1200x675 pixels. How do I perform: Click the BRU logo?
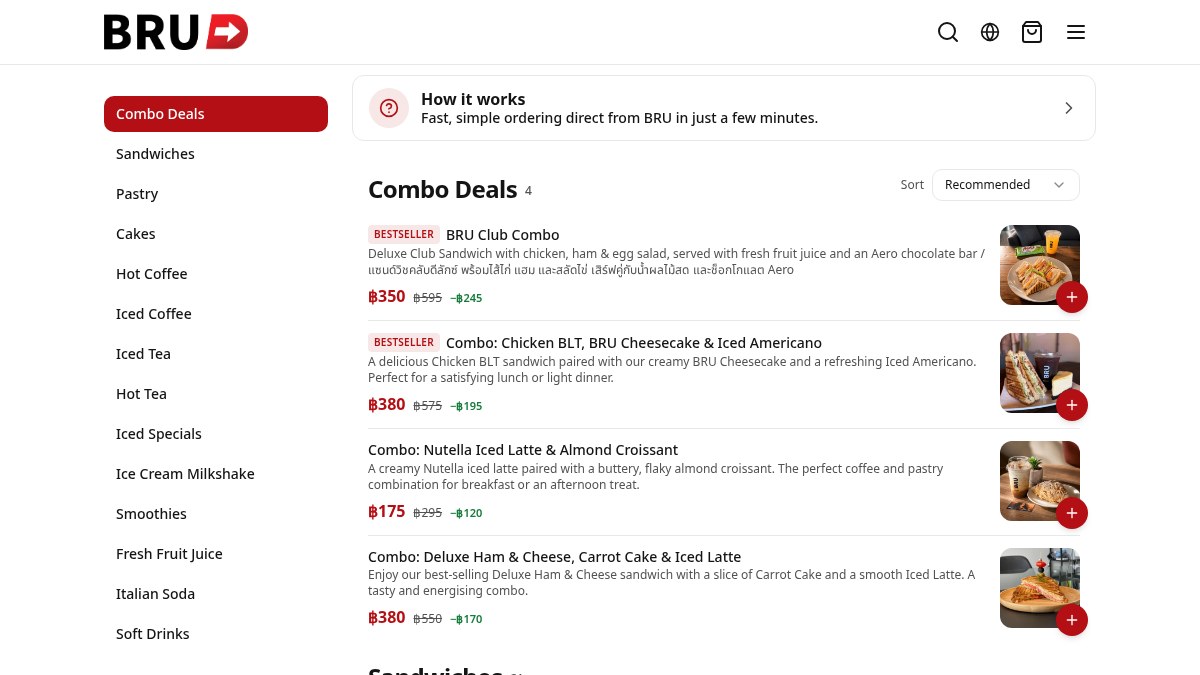176,32
